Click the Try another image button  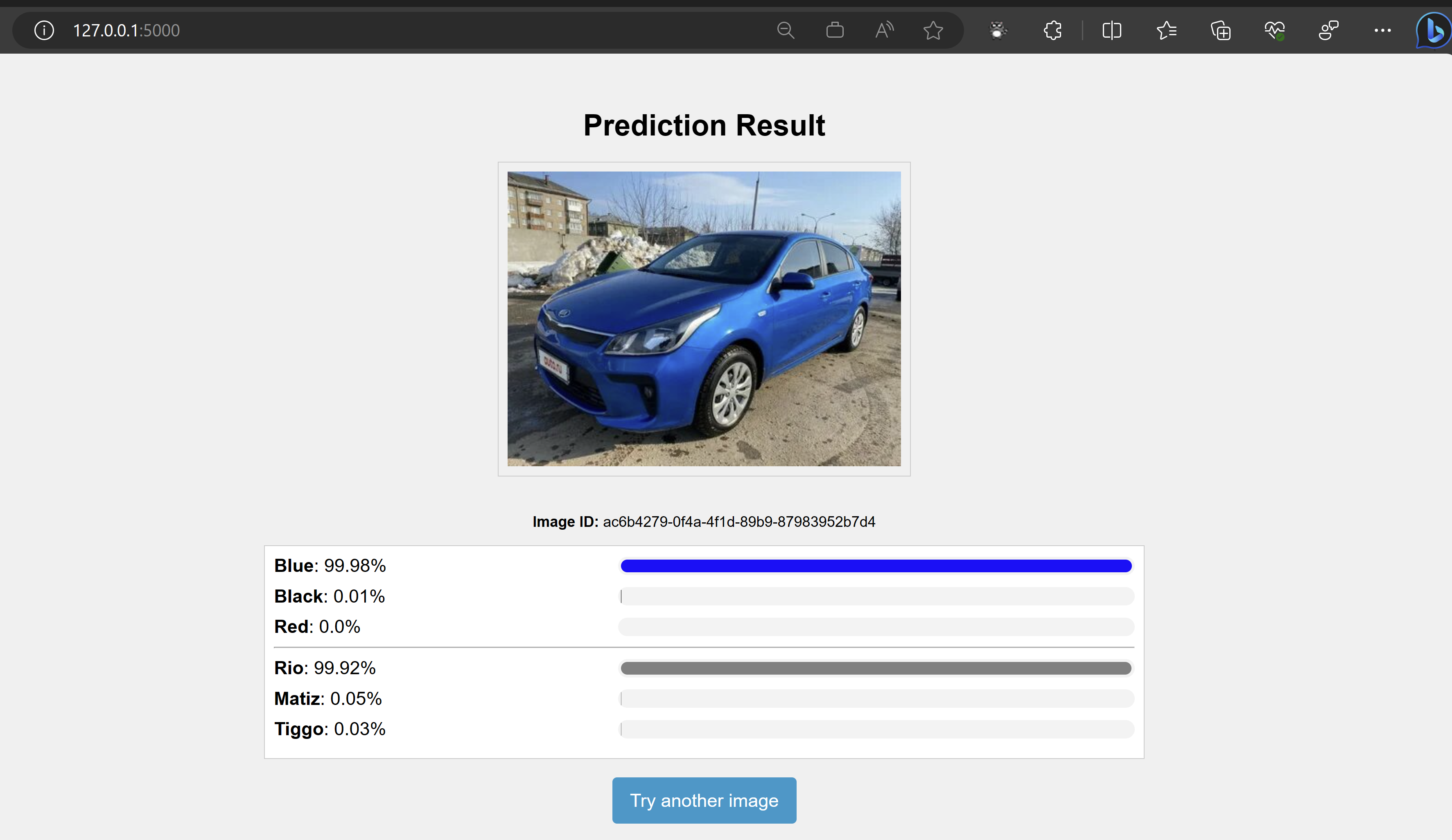(704, 800)
